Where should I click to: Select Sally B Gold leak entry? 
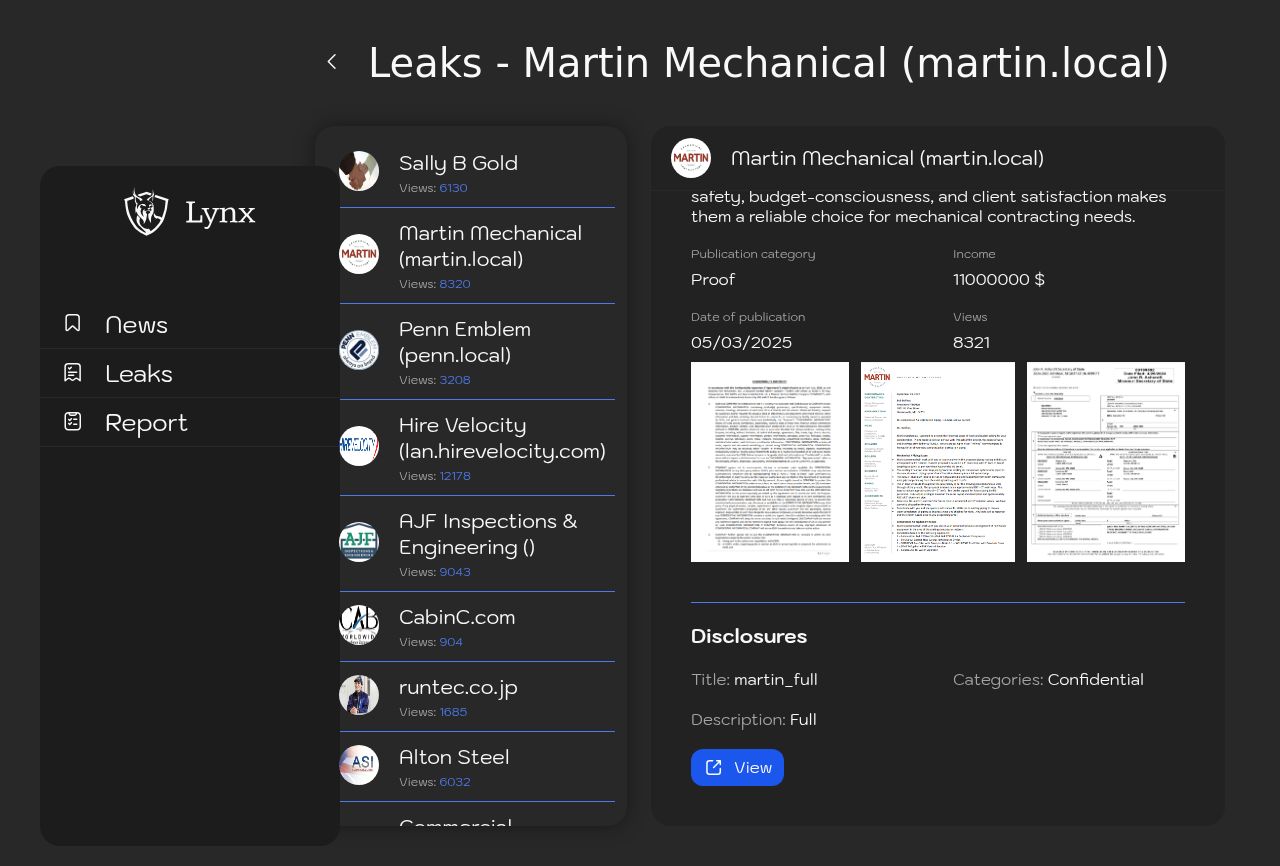477,172
